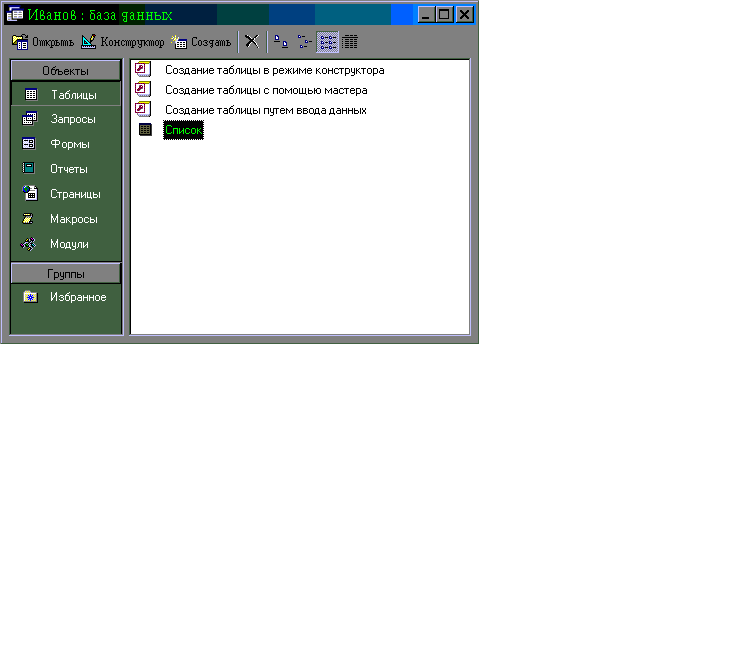Switch to details table view
This screenshot has height=661, width=737.
pos(350,42)
